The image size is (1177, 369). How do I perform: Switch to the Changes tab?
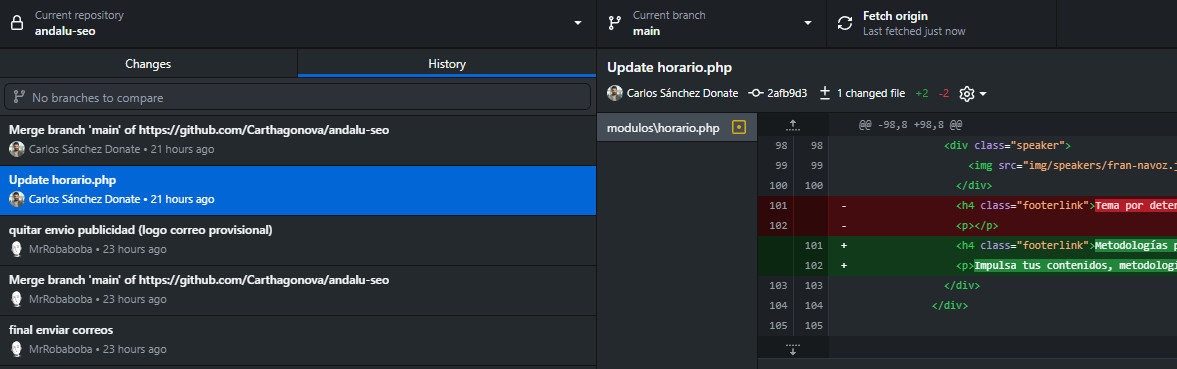pos(149,64)
